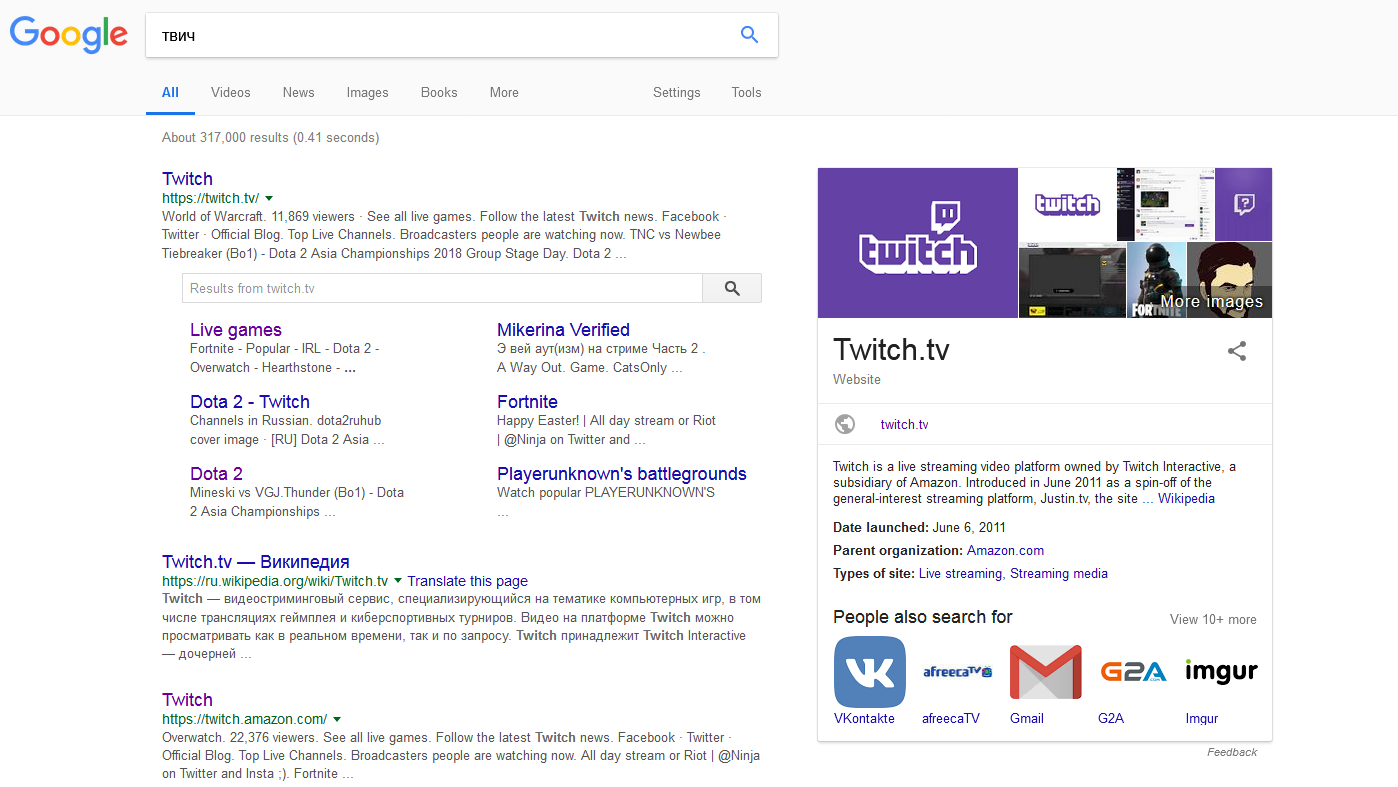Click the https://twitch.tv/ green URL
Viewport: 1398px width, 787px height.
click(210, 199)
